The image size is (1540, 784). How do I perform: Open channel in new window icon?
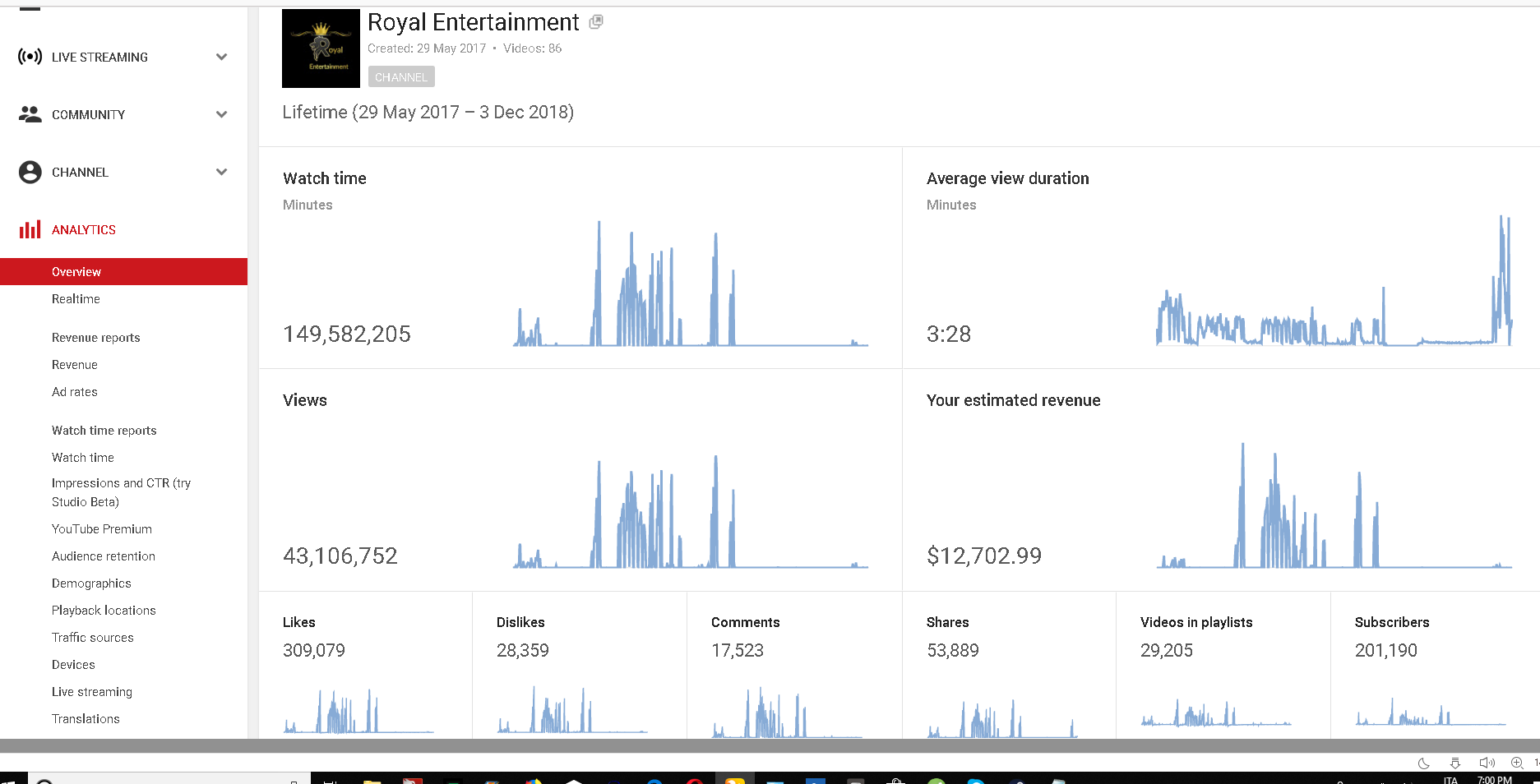point(596,22)
